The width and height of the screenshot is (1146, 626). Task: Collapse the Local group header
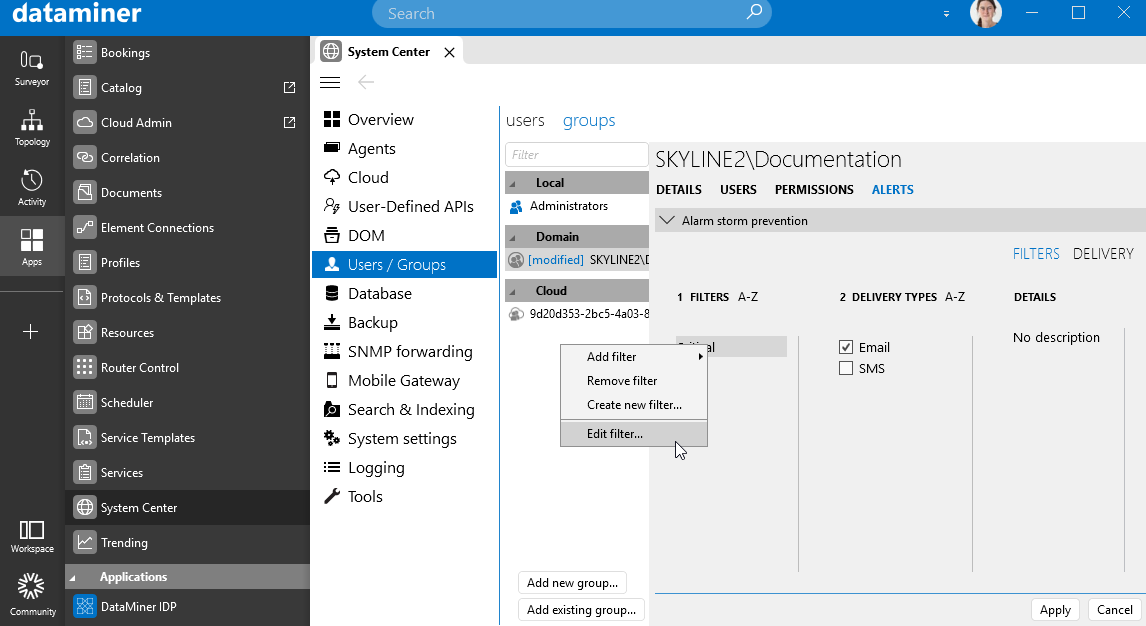(513, 183)
